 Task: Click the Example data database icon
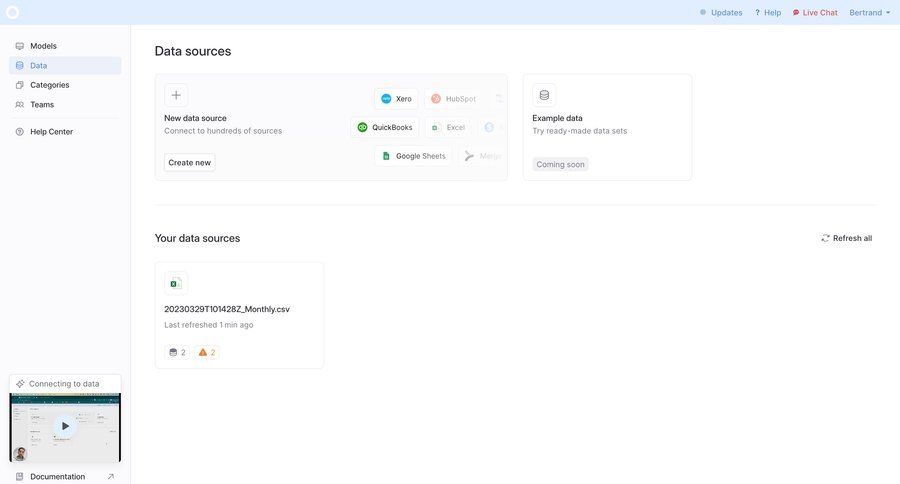pyautogui.click(x=544, y=95)
